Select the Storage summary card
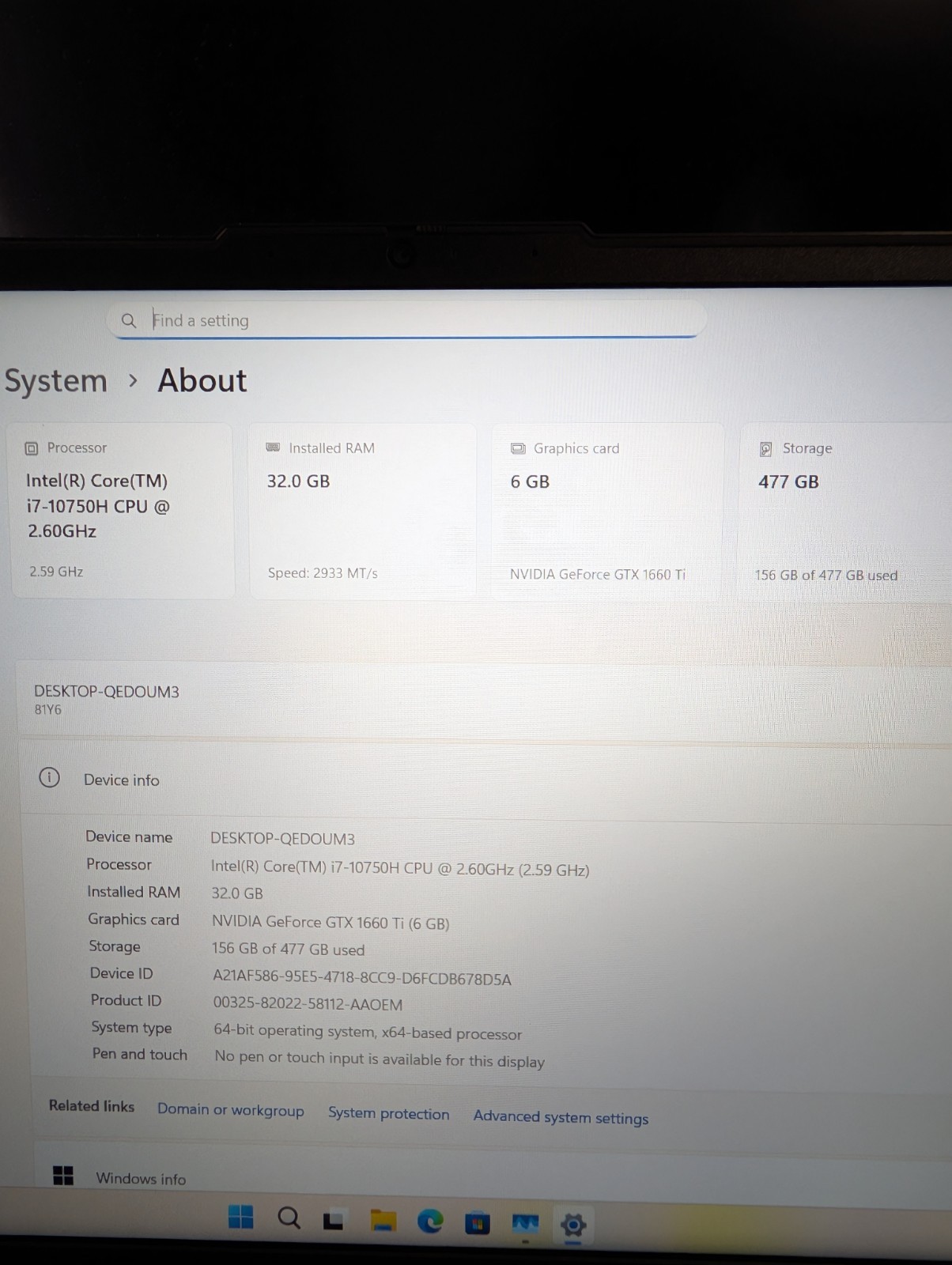952x1265 pixels. [x=846, y=513]
